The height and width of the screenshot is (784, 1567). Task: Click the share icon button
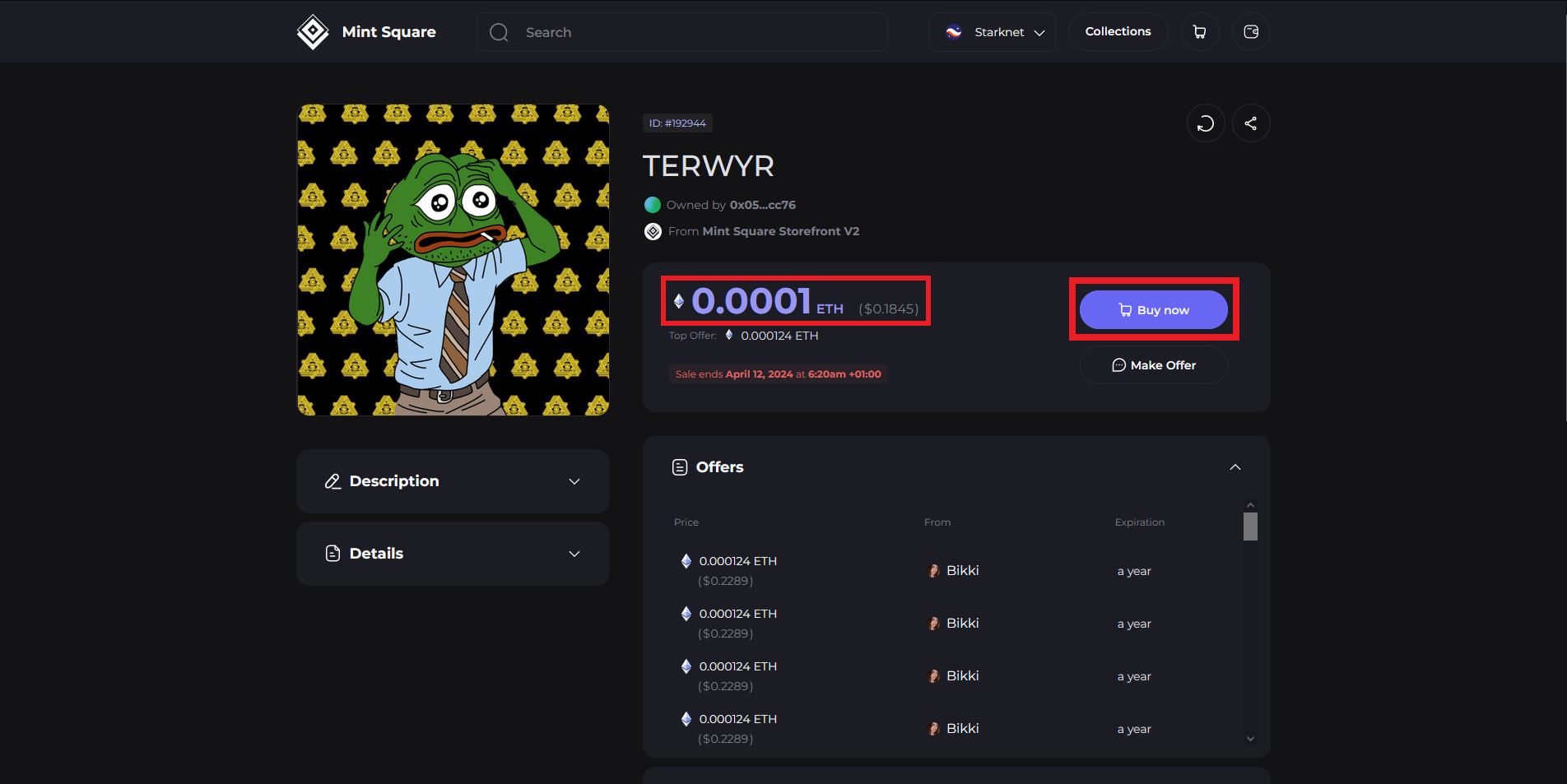click(1250, 123)
